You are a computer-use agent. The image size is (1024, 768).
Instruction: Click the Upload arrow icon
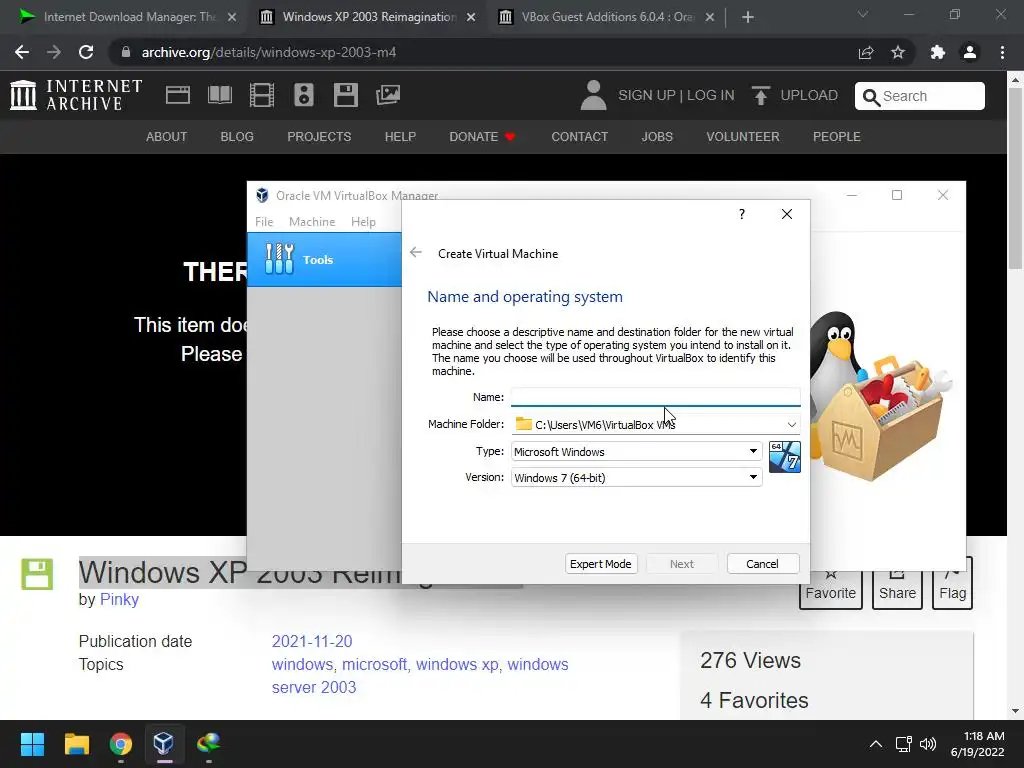pos(760,95)
